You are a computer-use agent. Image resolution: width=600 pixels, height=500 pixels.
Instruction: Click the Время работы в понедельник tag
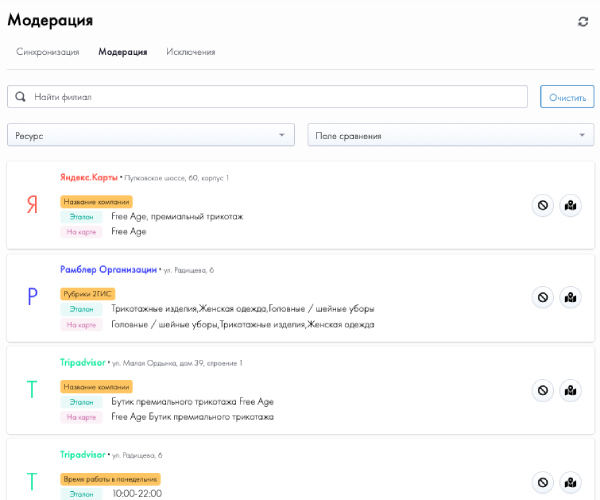pos(110,479)
